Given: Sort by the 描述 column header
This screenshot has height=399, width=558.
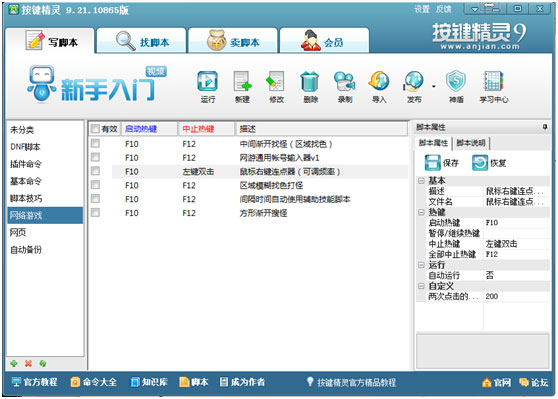Looking at the screenshot, I should [x=321, y=128].
